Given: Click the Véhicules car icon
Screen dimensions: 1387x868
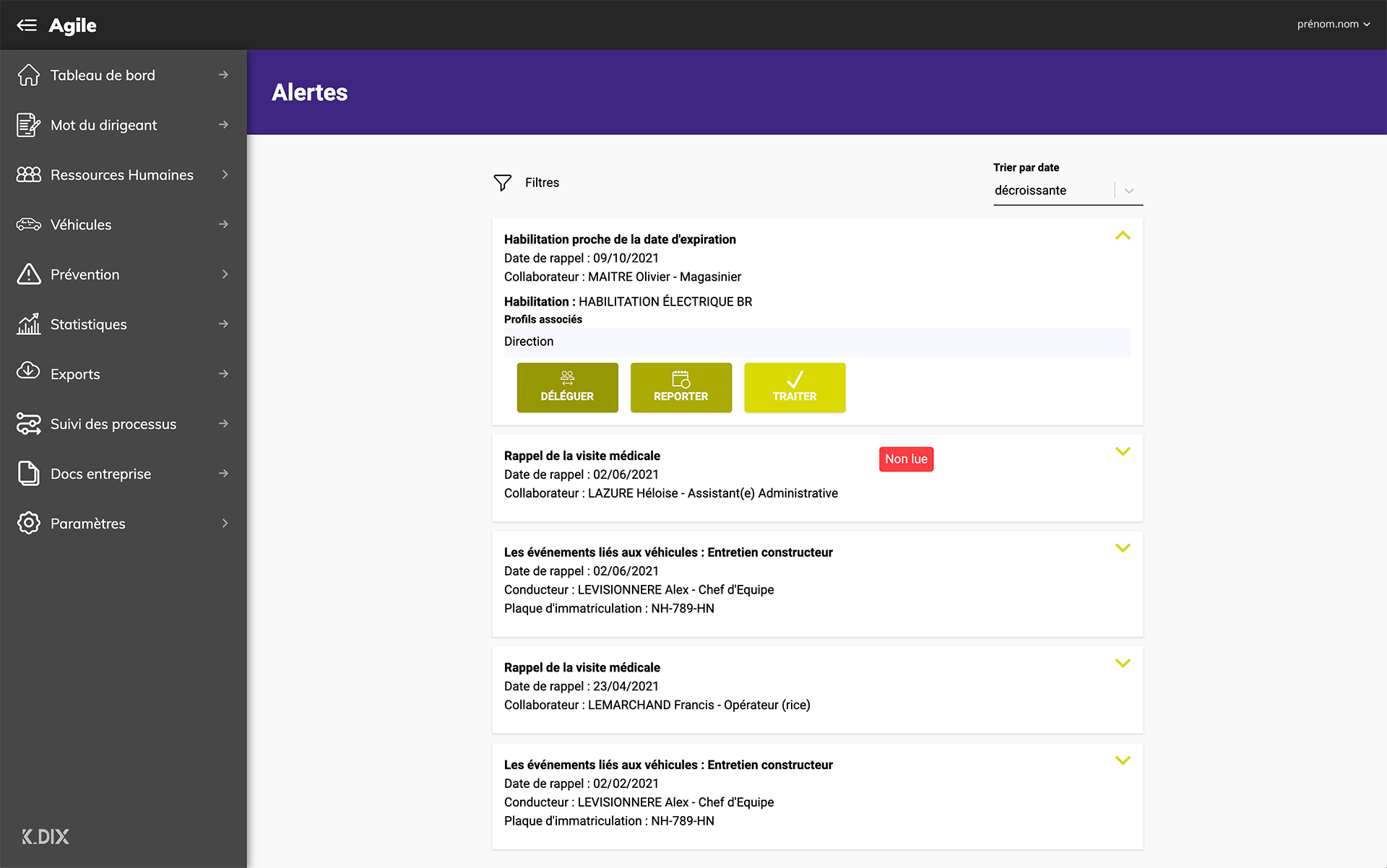Looking at the screenshot, I should click(29, 225).
